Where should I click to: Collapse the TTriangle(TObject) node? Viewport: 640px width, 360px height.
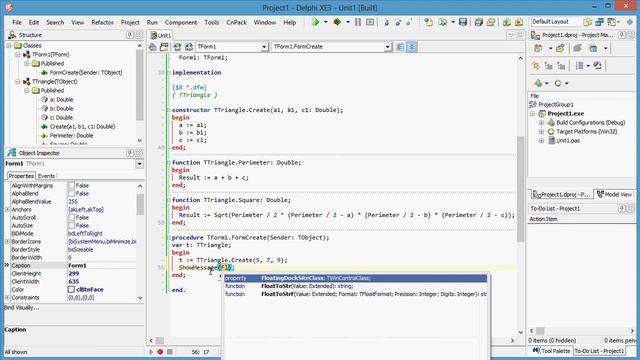click(x=18, y=82)
